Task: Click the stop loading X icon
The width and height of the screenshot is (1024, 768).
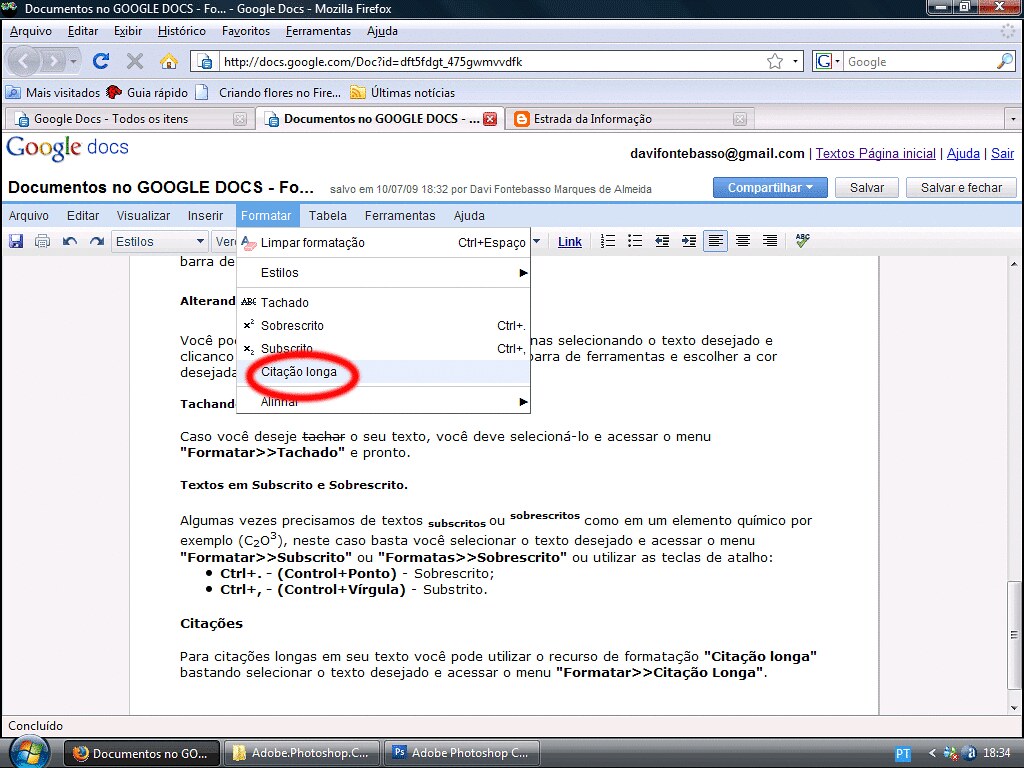Action: (135, 61)
